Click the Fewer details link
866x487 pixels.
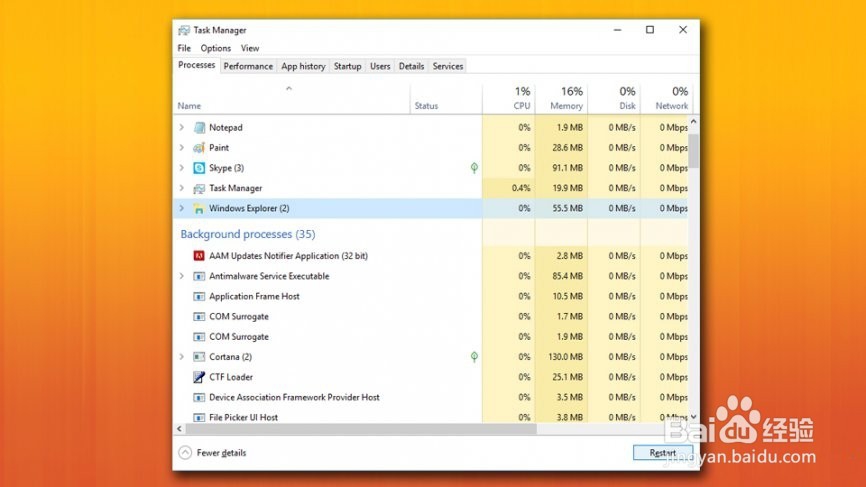point(221,453)
